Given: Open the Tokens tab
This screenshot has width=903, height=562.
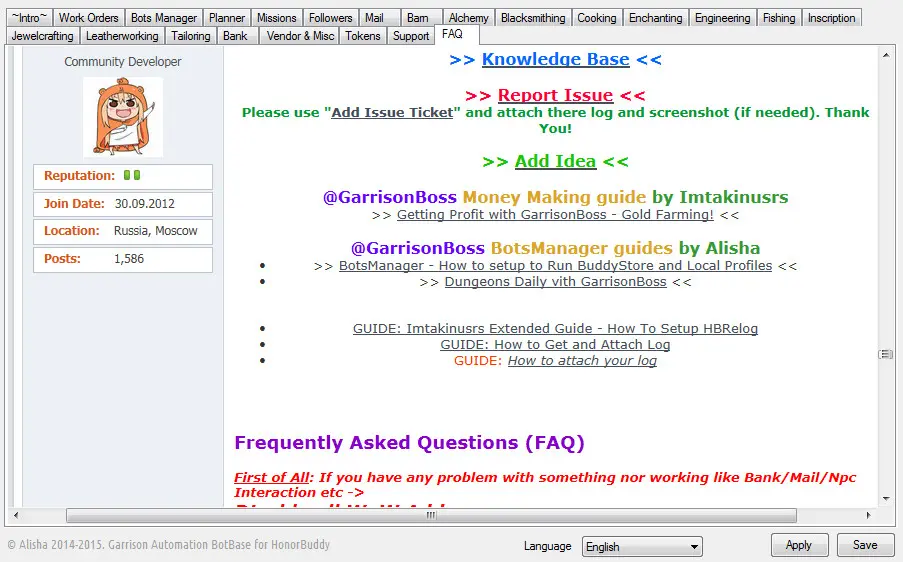Looking at the screenshot, I should coord(363,36).
